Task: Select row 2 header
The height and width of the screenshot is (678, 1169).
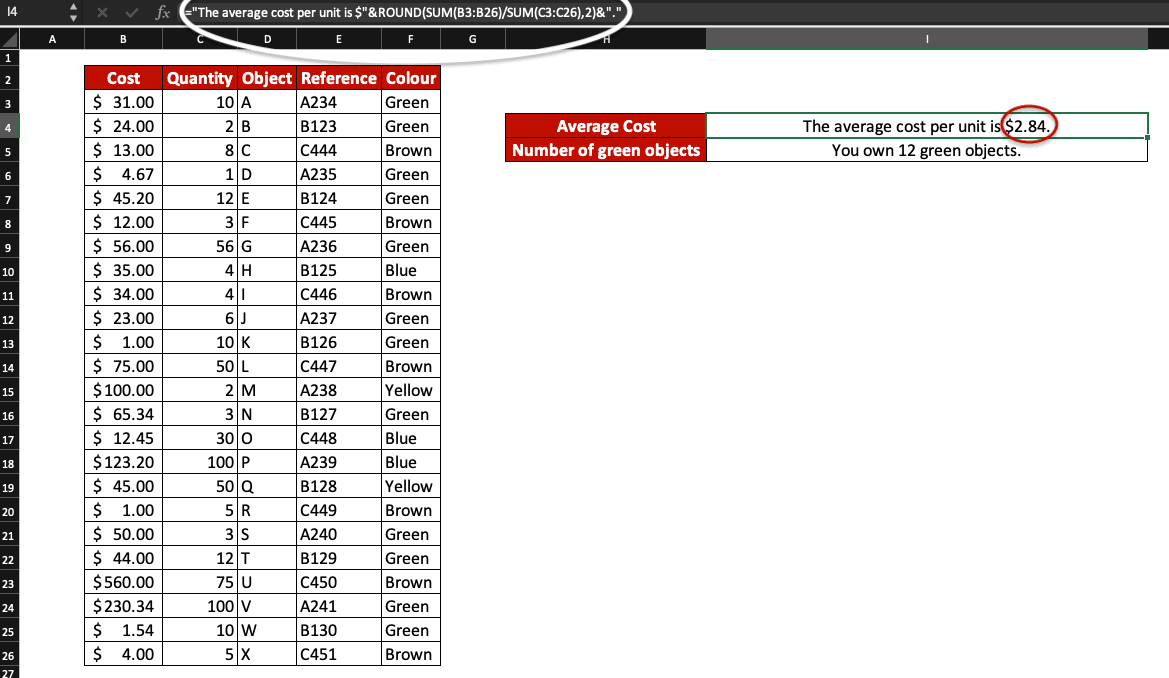Action: (8, 78)
